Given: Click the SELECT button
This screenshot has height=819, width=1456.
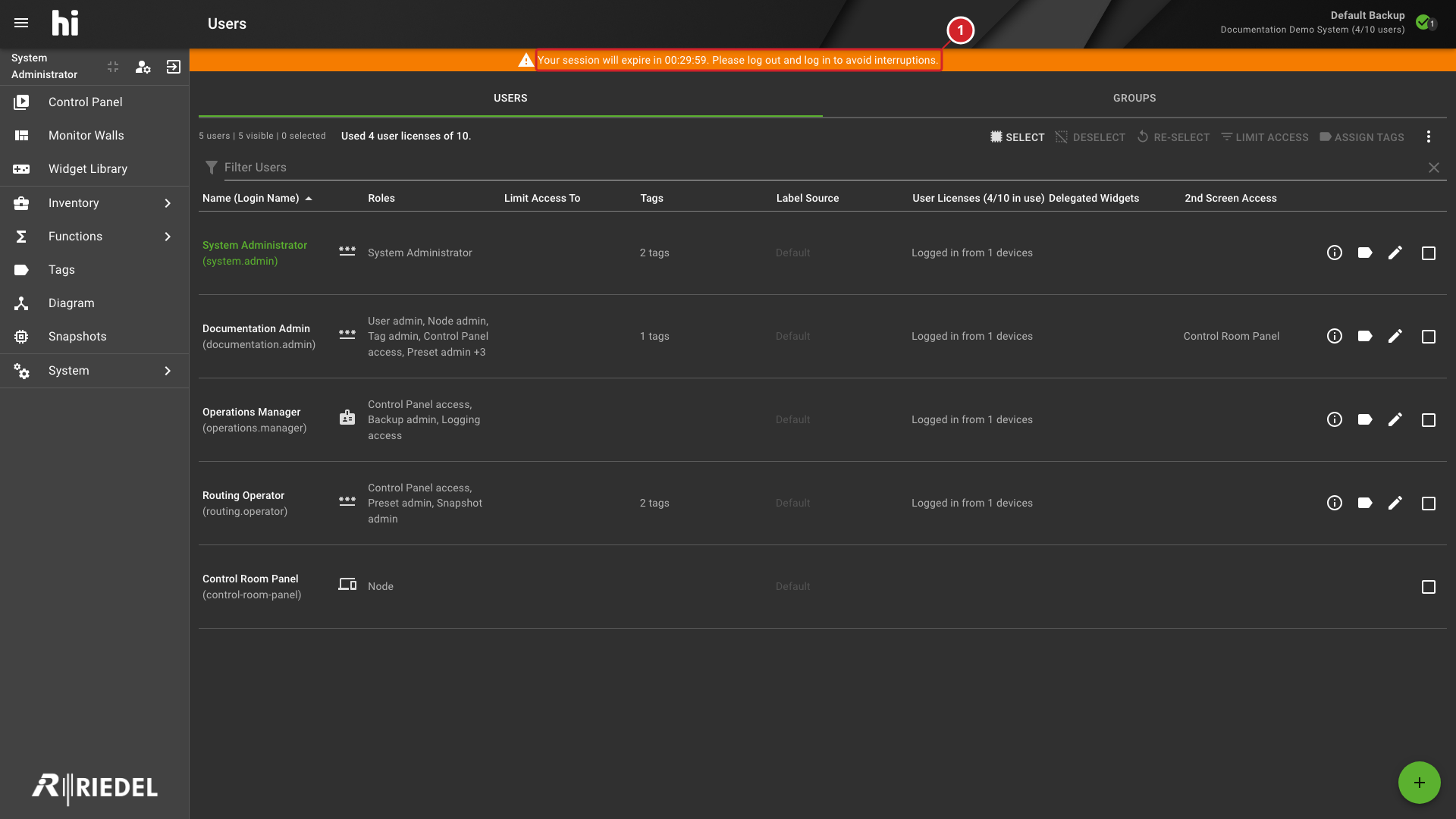Looking at the screenshot, I should coord(1017,137).
